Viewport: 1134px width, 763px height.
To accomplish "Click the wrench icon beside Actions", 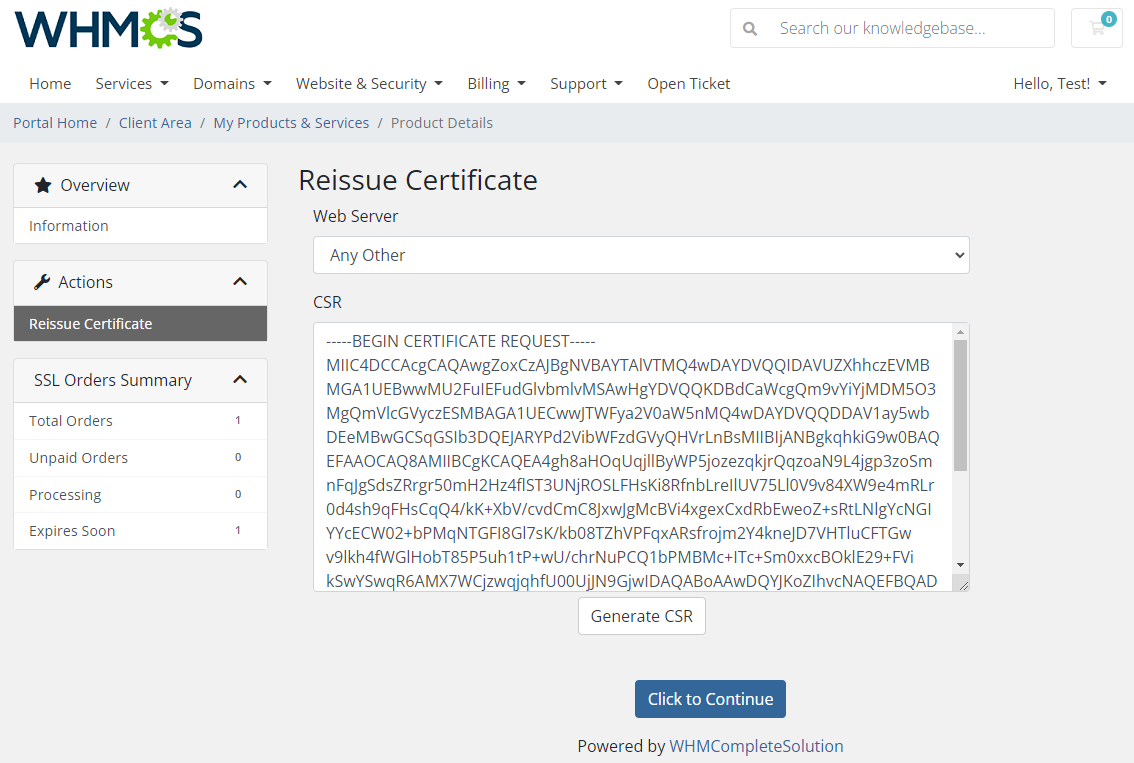I will 42,281.
